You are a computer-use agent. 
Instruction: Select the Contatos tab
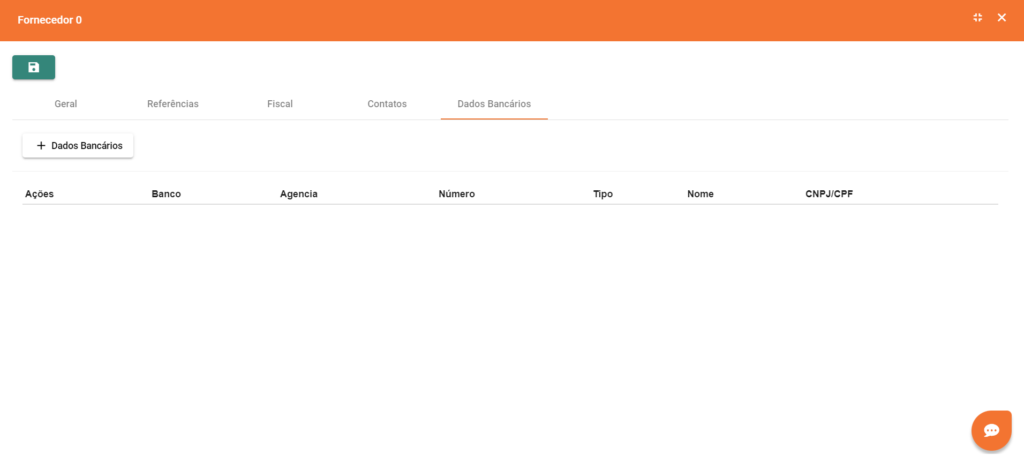(x=387, y=104)
